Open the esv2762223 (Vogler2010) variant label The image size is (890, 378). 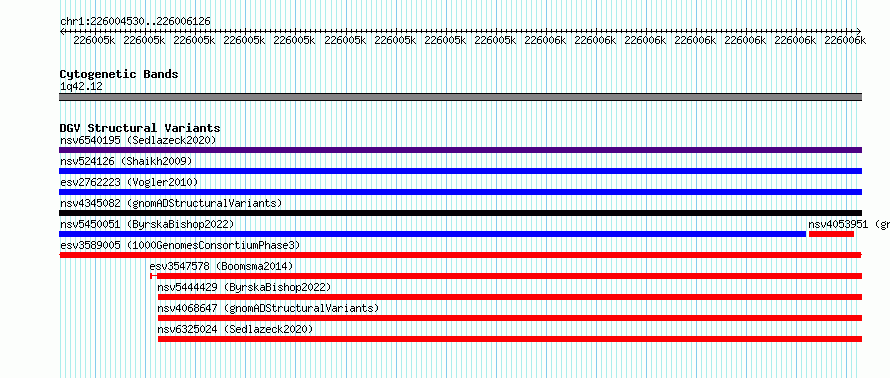pyautogui.click(x=129, y=182)
